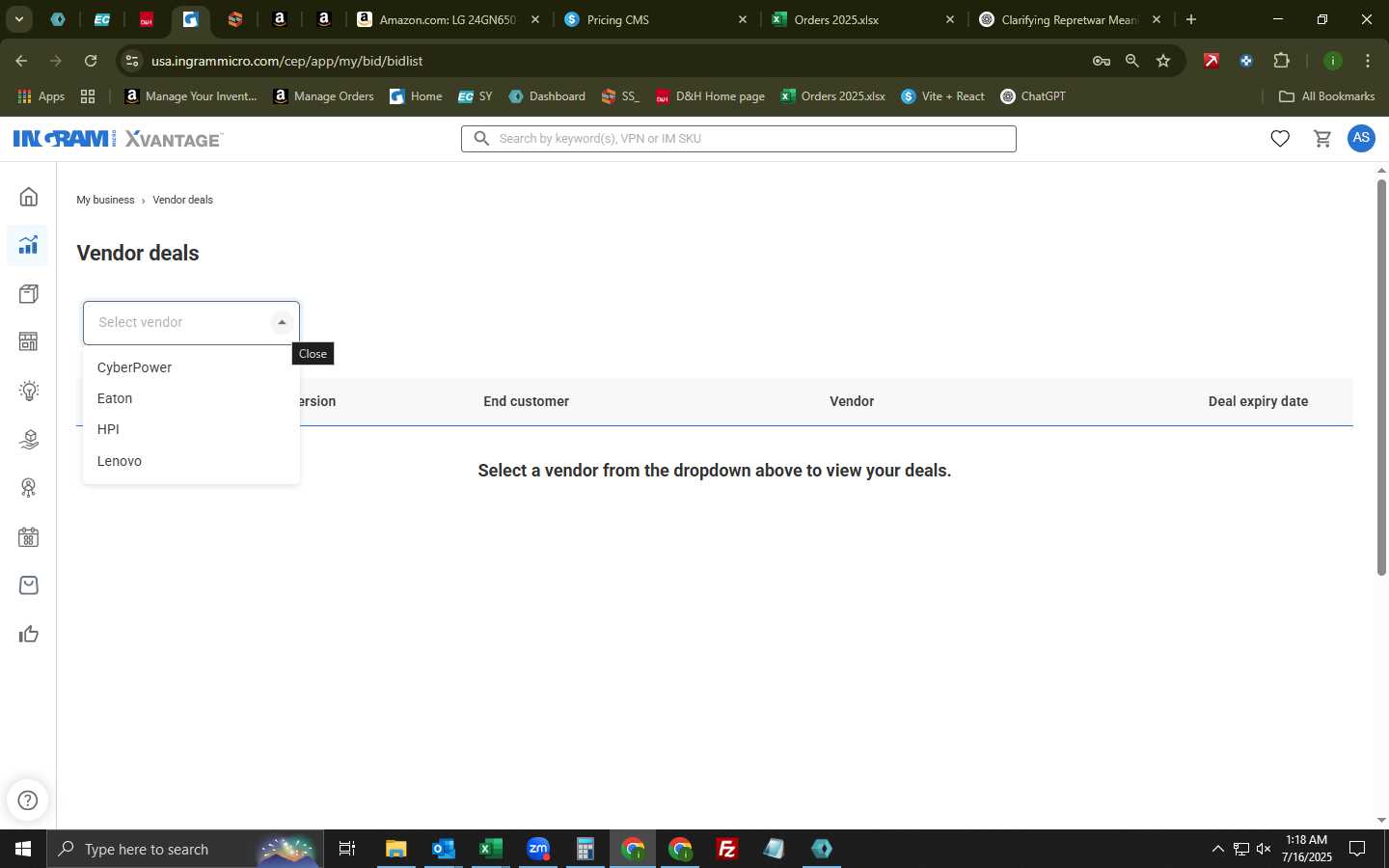This screenshot has height=868, width=1389.
Task: Close the Pricing CMS tab
Action: (742, 19)
